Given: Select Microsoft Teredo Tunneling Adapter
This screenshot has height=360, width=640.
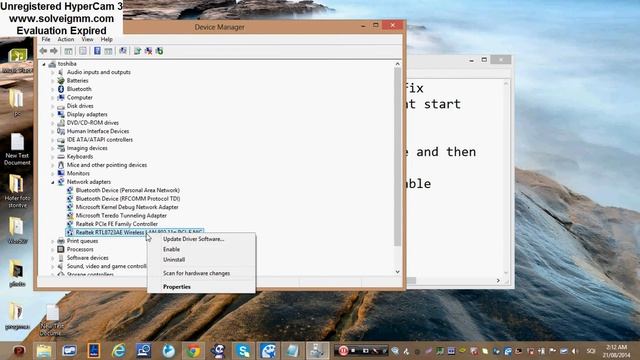Looking at the screenshot, I should tap(121, 216).
